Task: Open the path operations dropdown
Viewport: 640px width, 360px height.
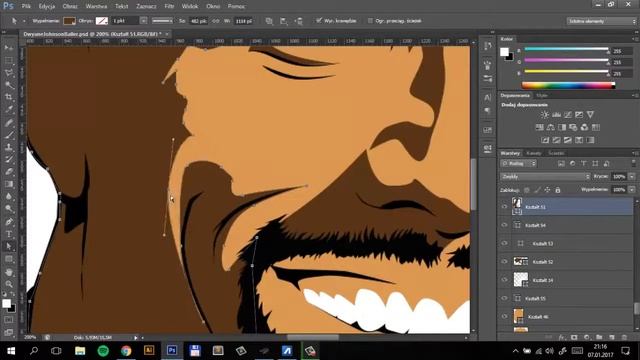Action: (x=269, y=21)
